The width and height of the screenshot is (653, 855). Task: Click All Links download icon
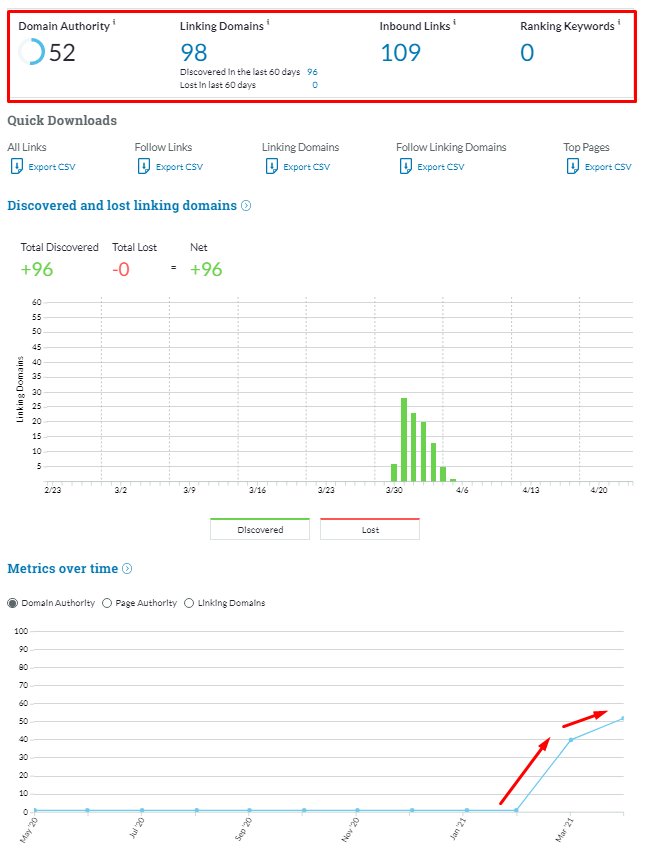pos(16,166)
